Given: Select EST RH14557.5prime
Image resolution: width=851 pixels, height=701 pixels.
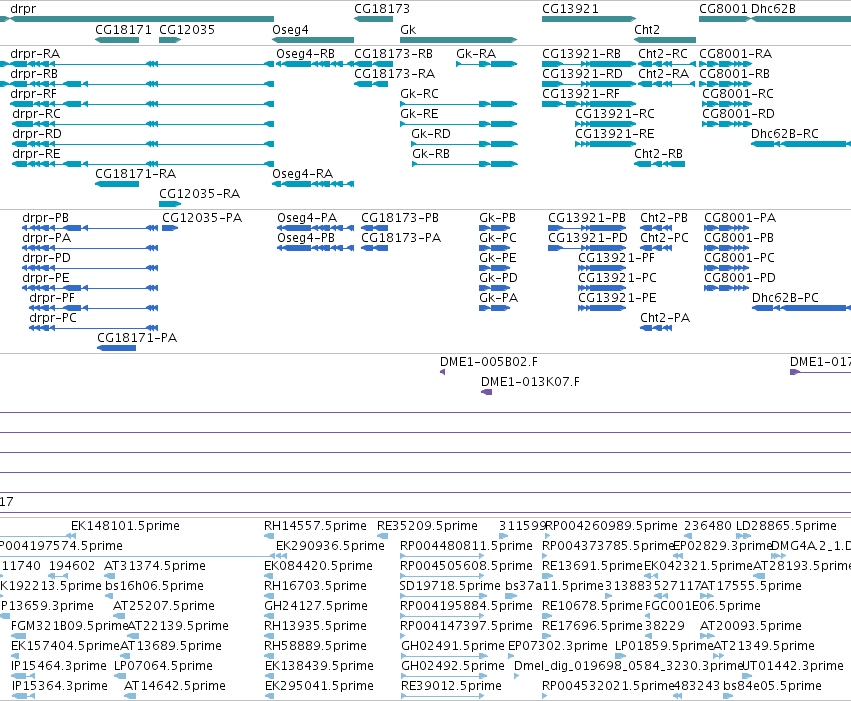Looking at the screenshot, I should click(x=315, y=526).
